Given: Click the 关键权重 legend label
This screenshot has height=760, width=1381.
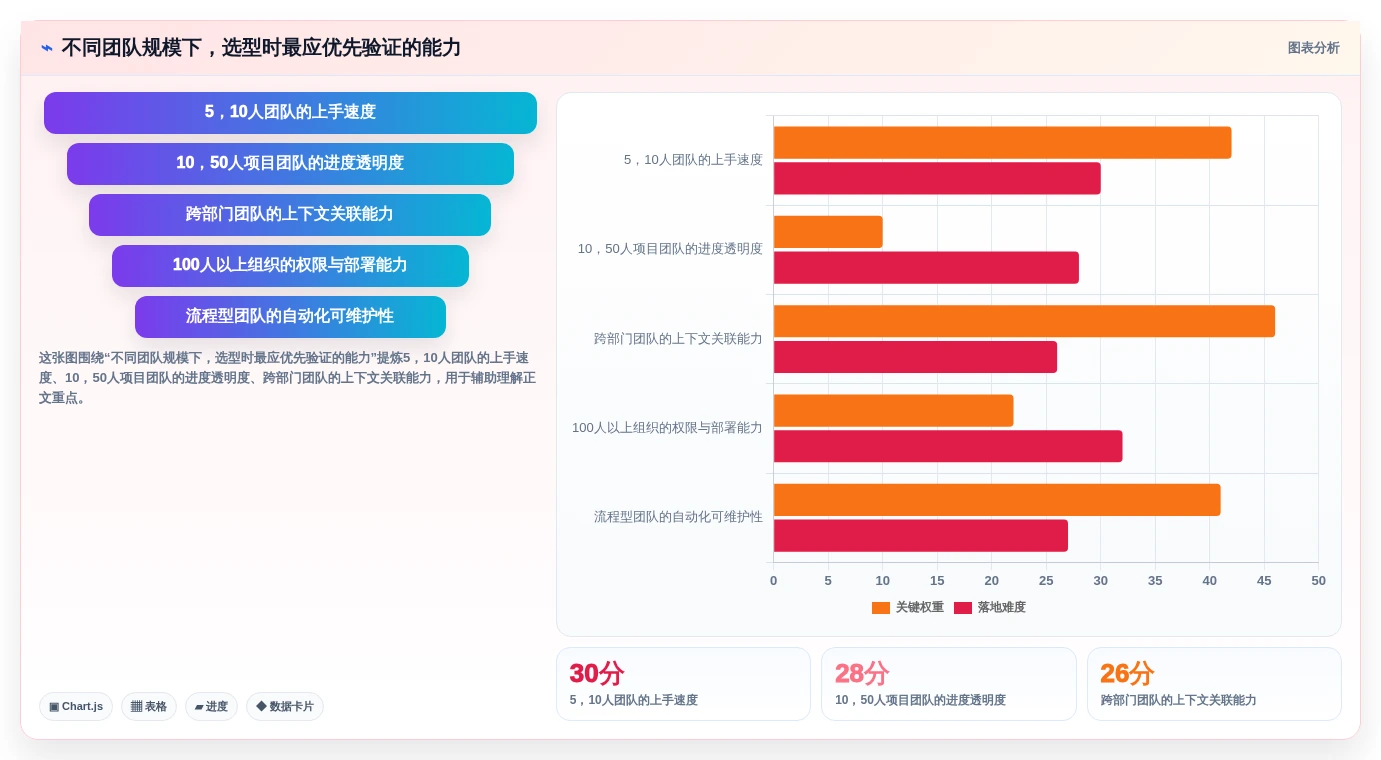Looking at the screenshot, I should (x=920, y=608).
